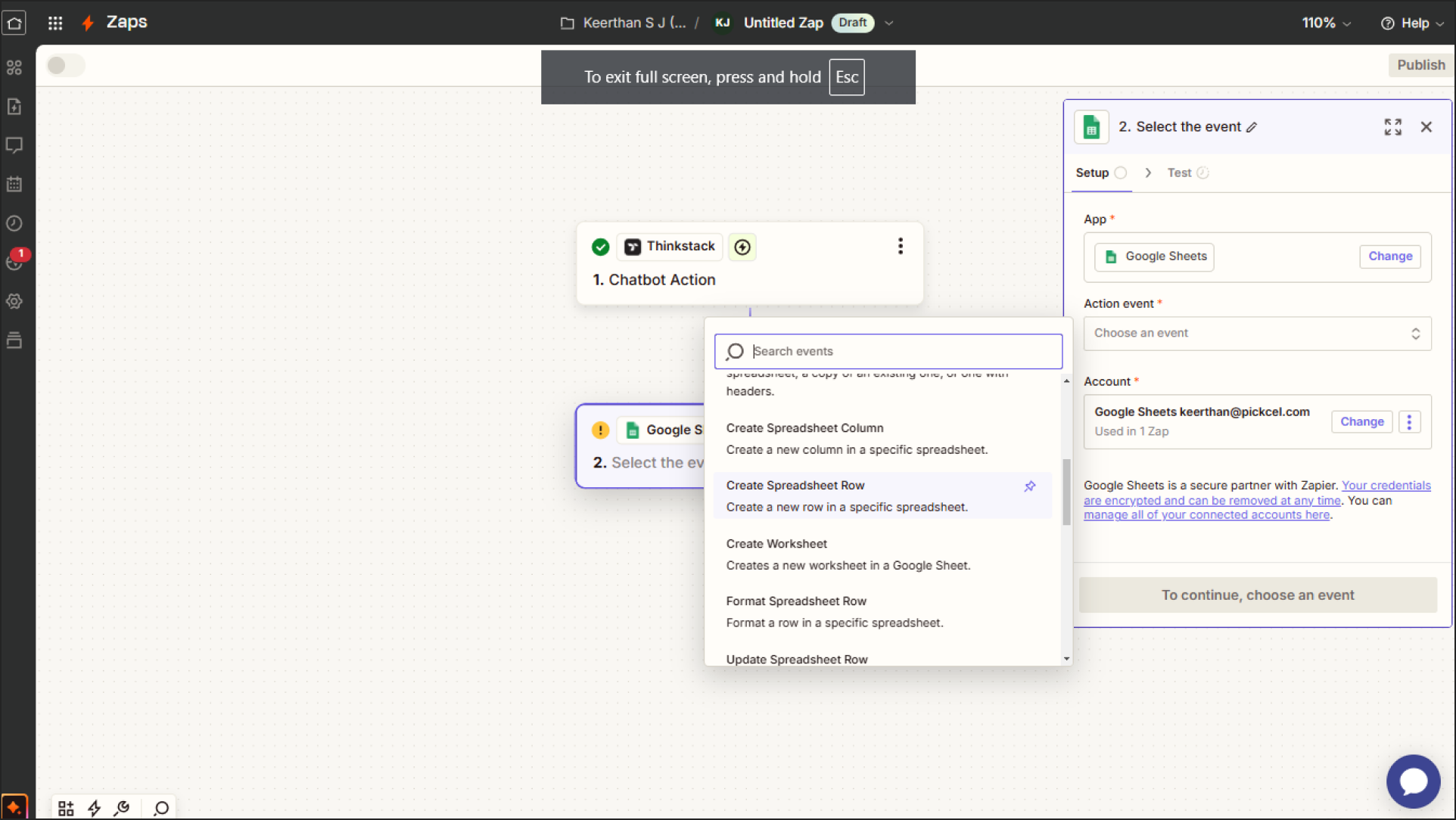Open the Zapier home icon
The width and height of the screenshot is (1456, 820).
[14, 23]
